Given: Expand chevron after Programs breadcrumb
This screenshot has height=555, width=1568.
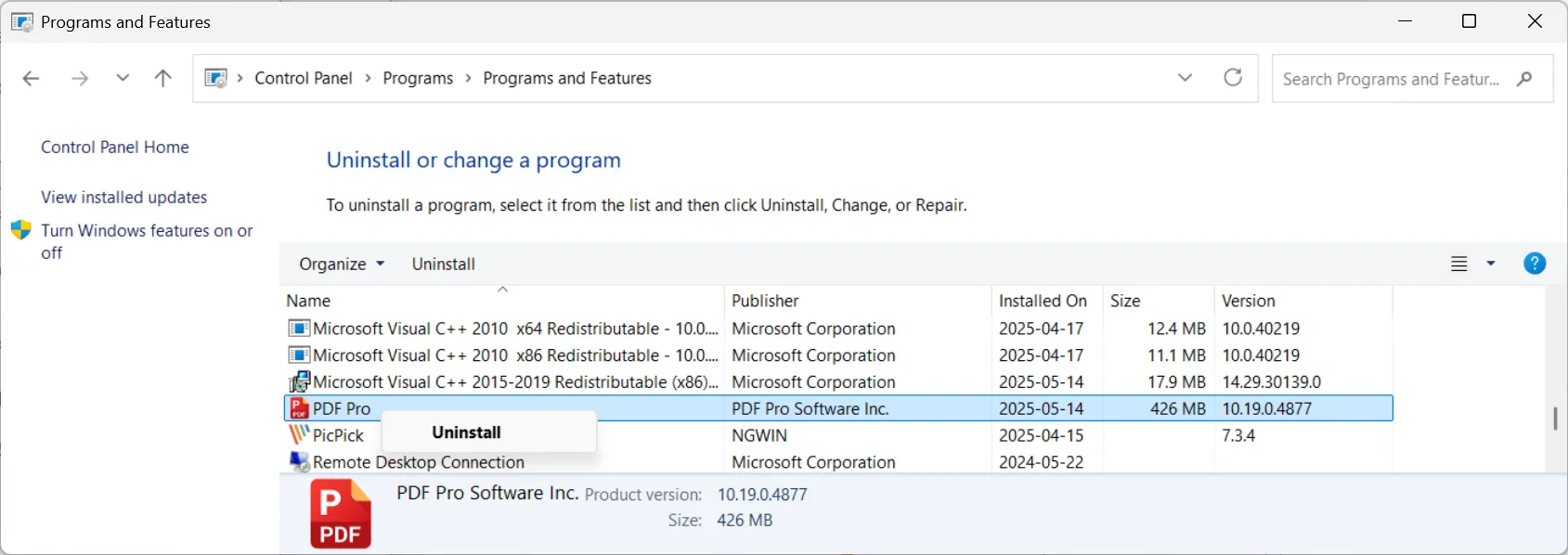Looking at the screenshot, I should (468, 78).
